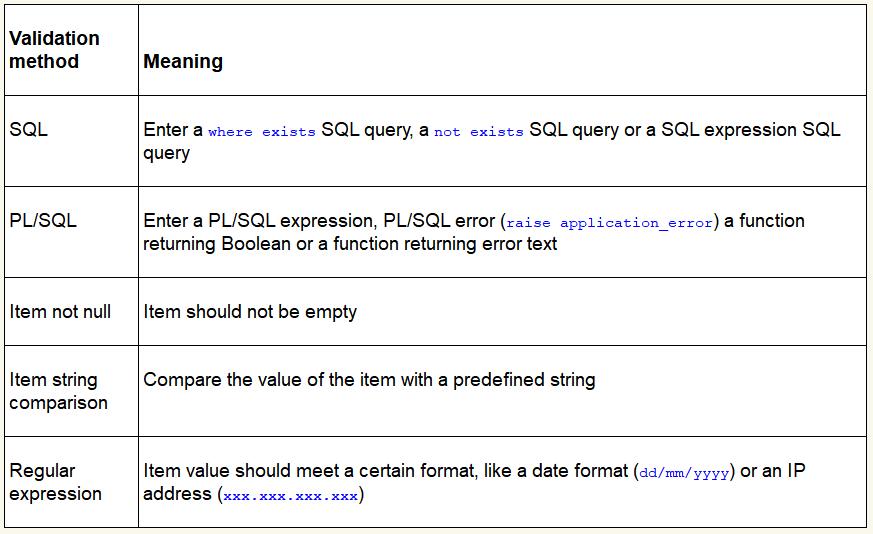Click the "Meaning" column header
The width and height of the screenshot is (873, 534).
183,62
